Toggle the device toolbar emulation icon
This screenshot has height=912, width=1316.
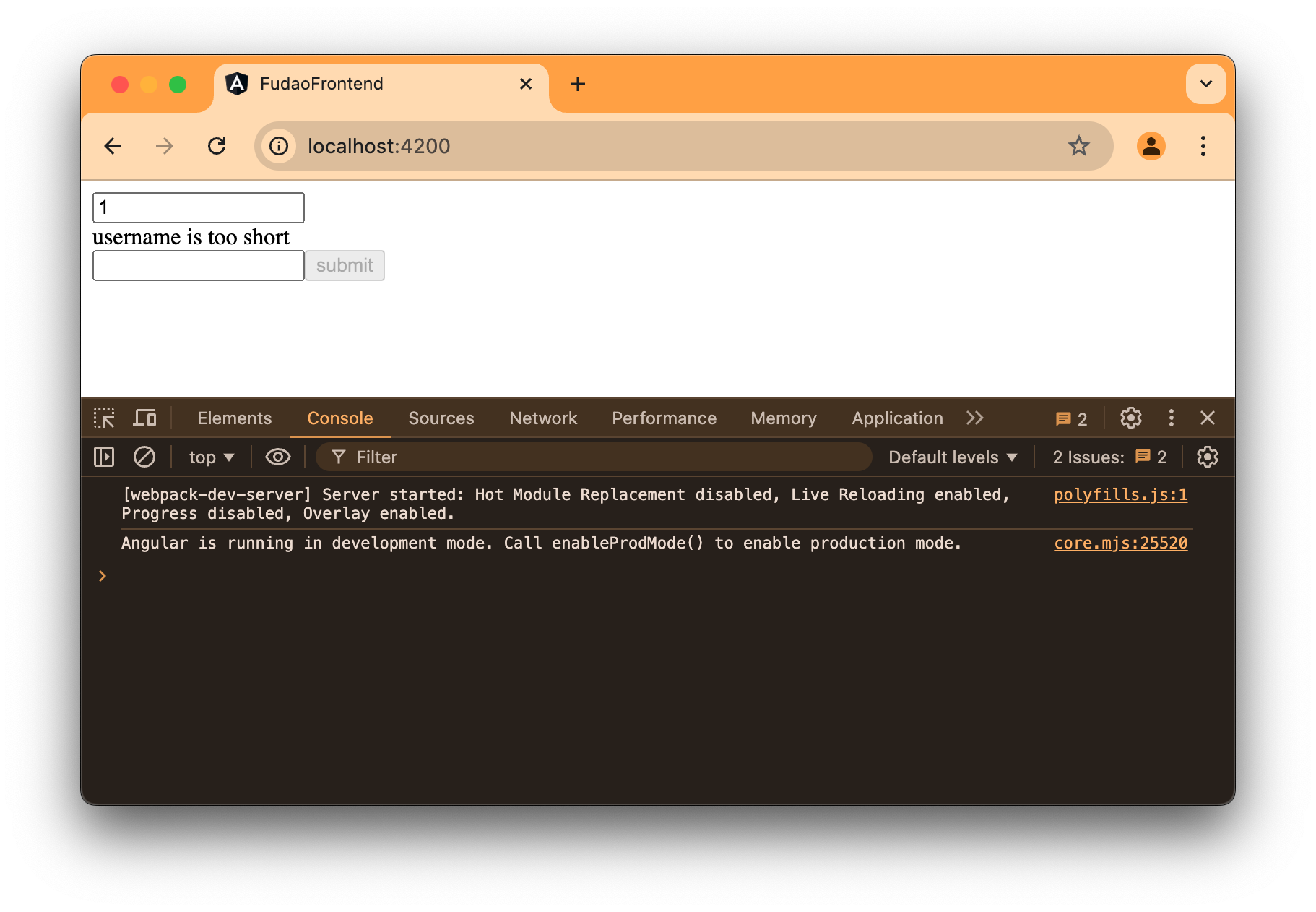point(144,418)
